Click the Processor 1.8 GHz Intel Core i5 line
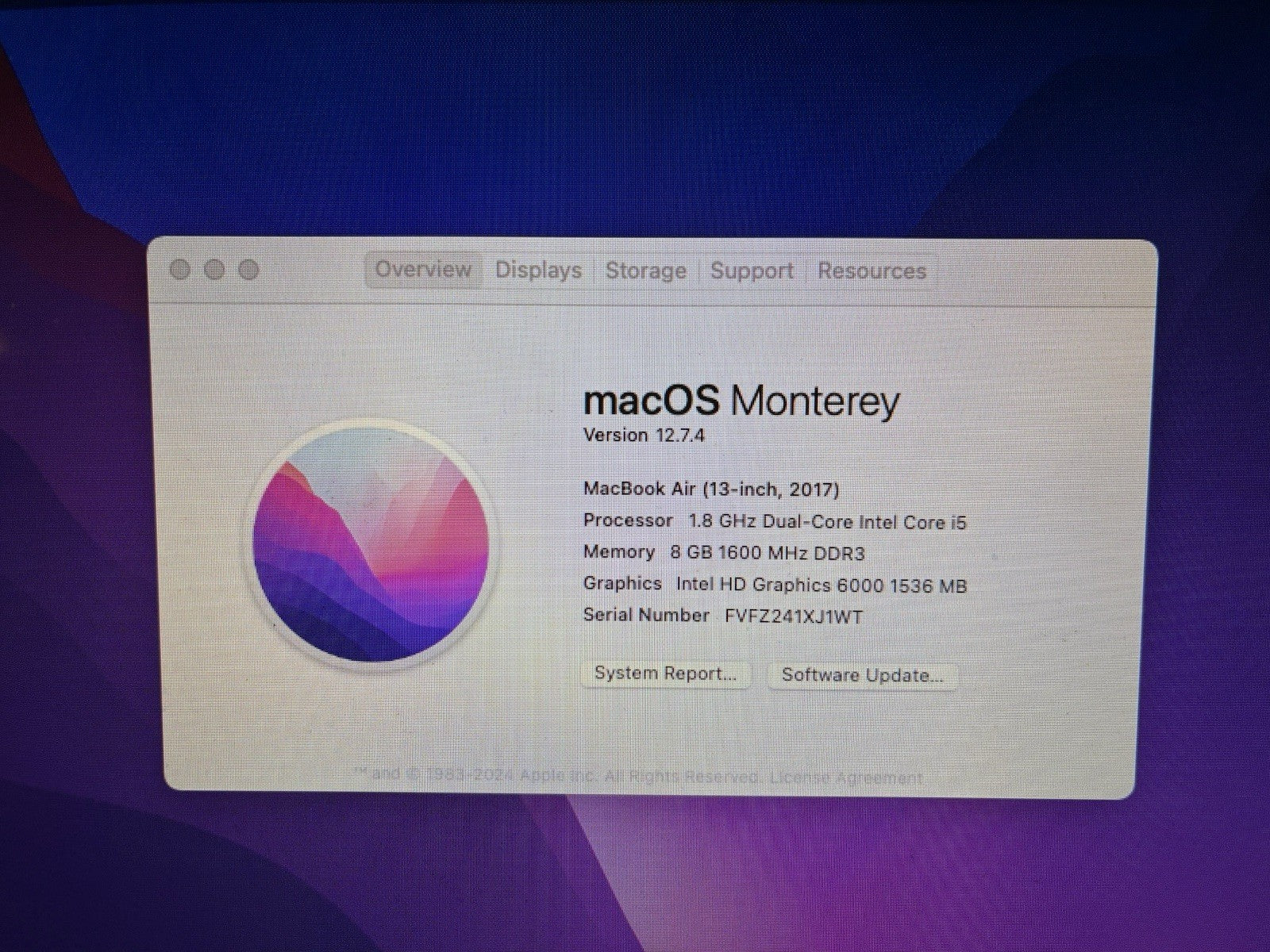This screenshot has width=1270, height=952. [x=775, y=521]
